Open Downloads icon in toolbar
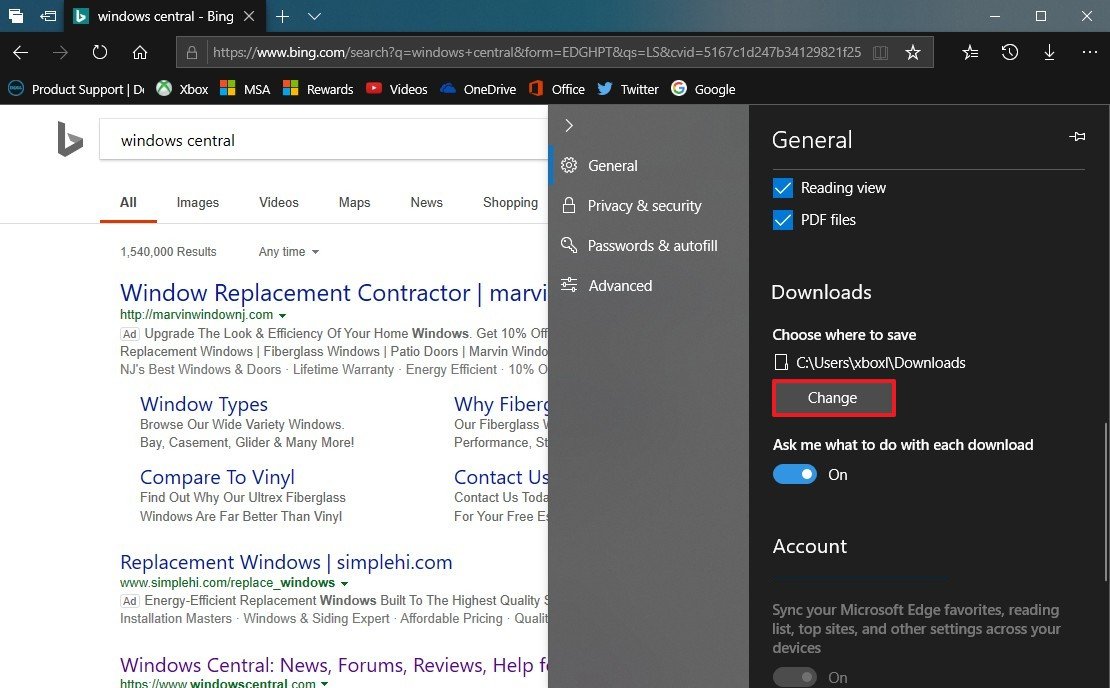Screen dimensions: 1110x688 pyautogui.click(x=1050, y=52)
